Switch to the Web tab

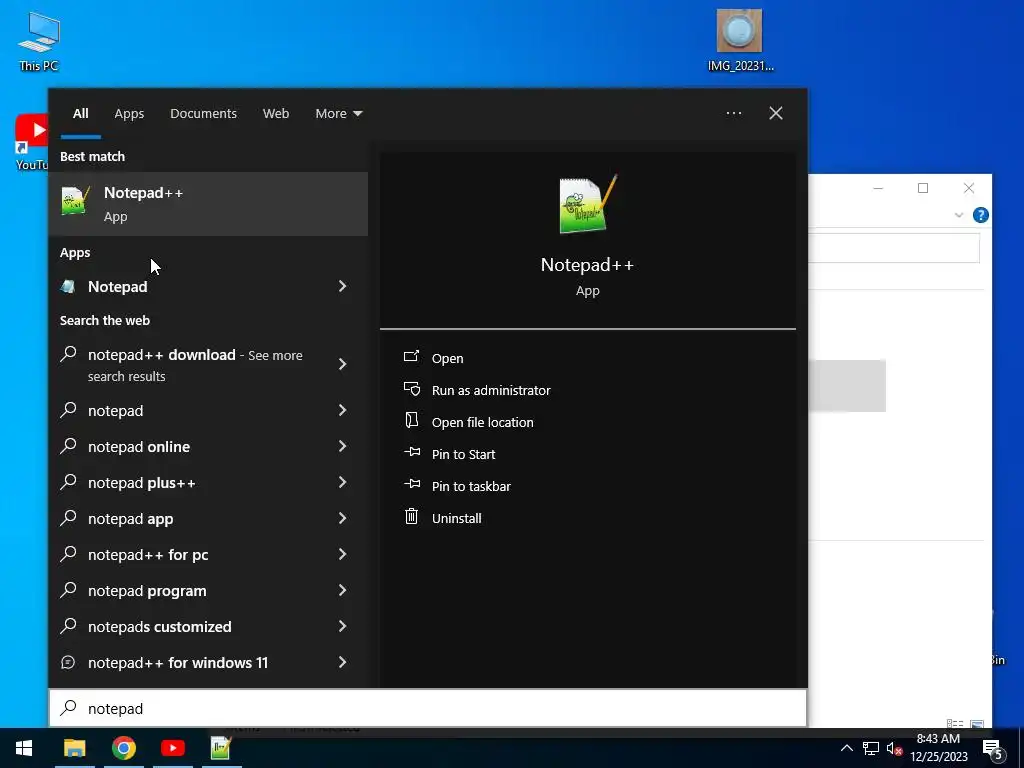[276, 114]
